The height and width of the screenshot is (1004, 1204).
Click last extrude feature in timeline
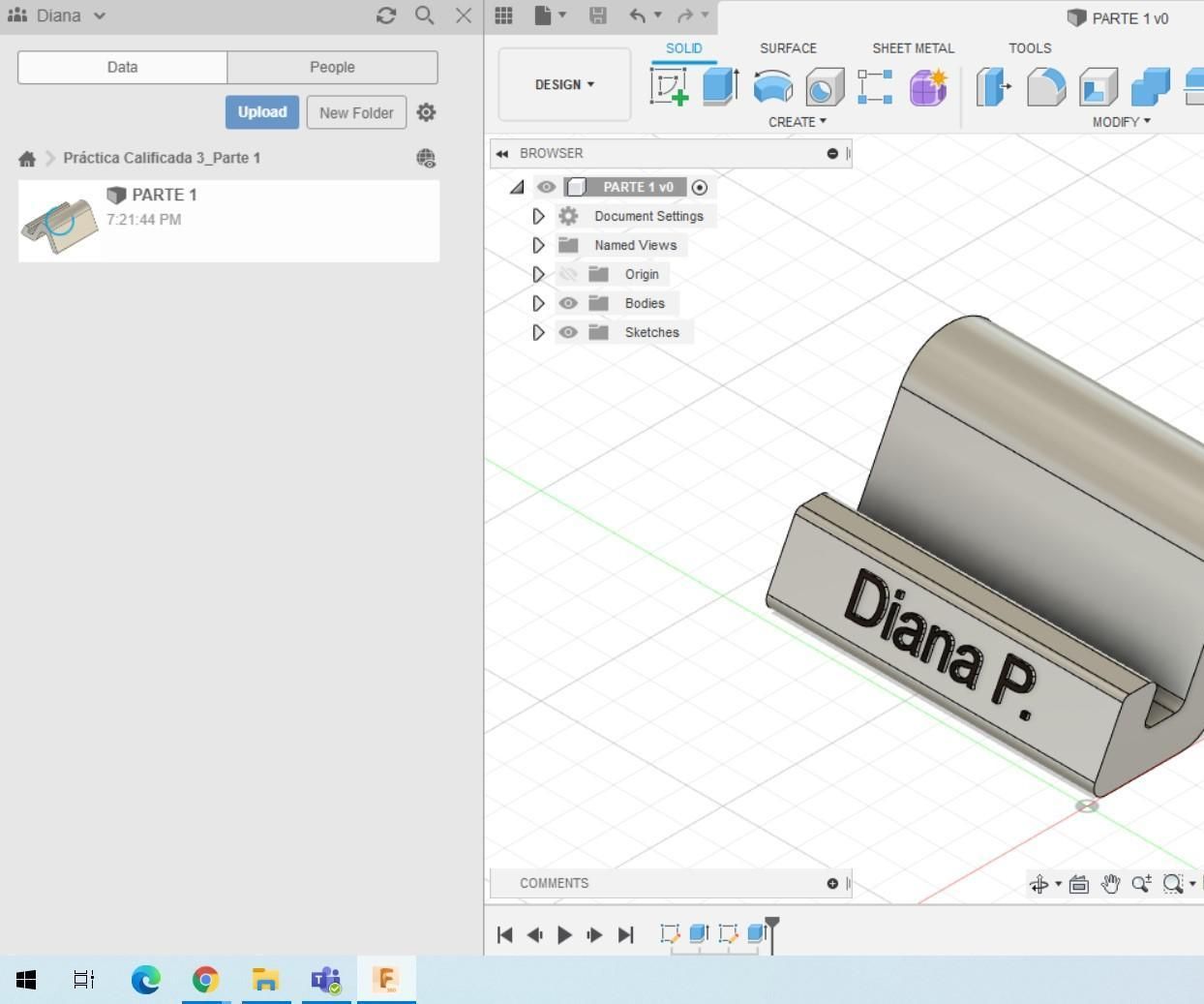coord(757,933)
